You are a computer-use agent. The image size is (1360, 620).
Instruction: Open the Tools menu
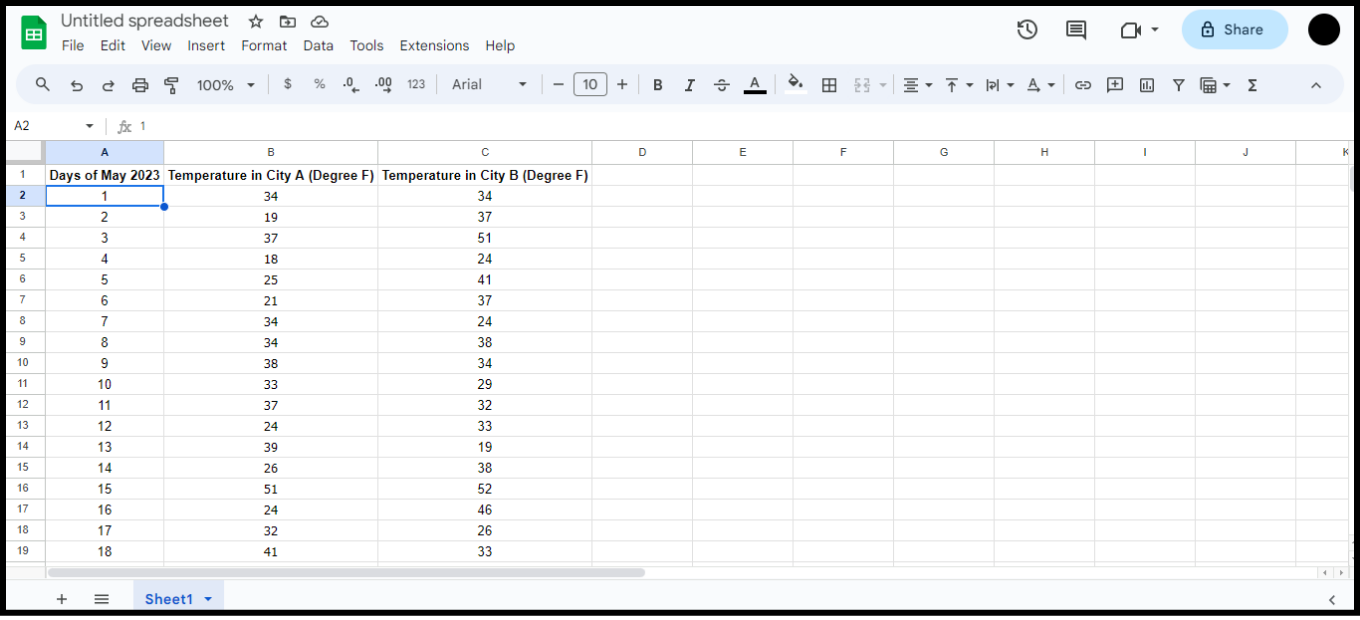[x=367, y=46]
